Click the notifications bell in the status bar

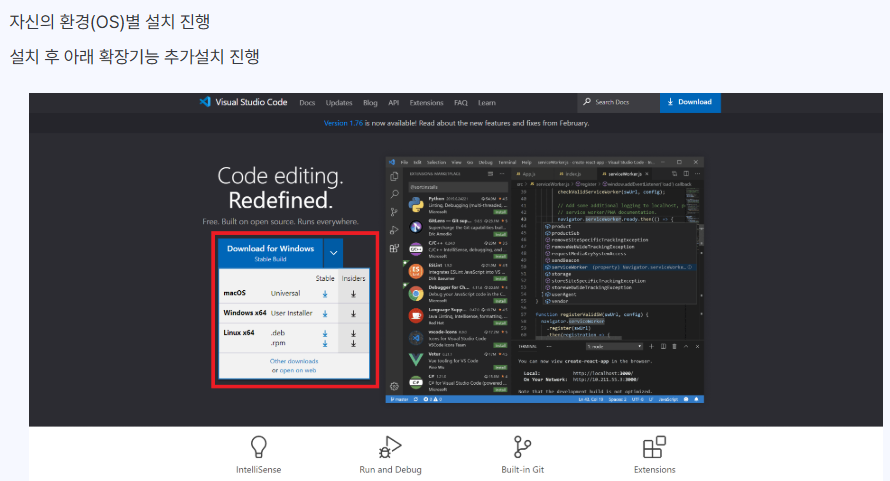click(696, 399)
